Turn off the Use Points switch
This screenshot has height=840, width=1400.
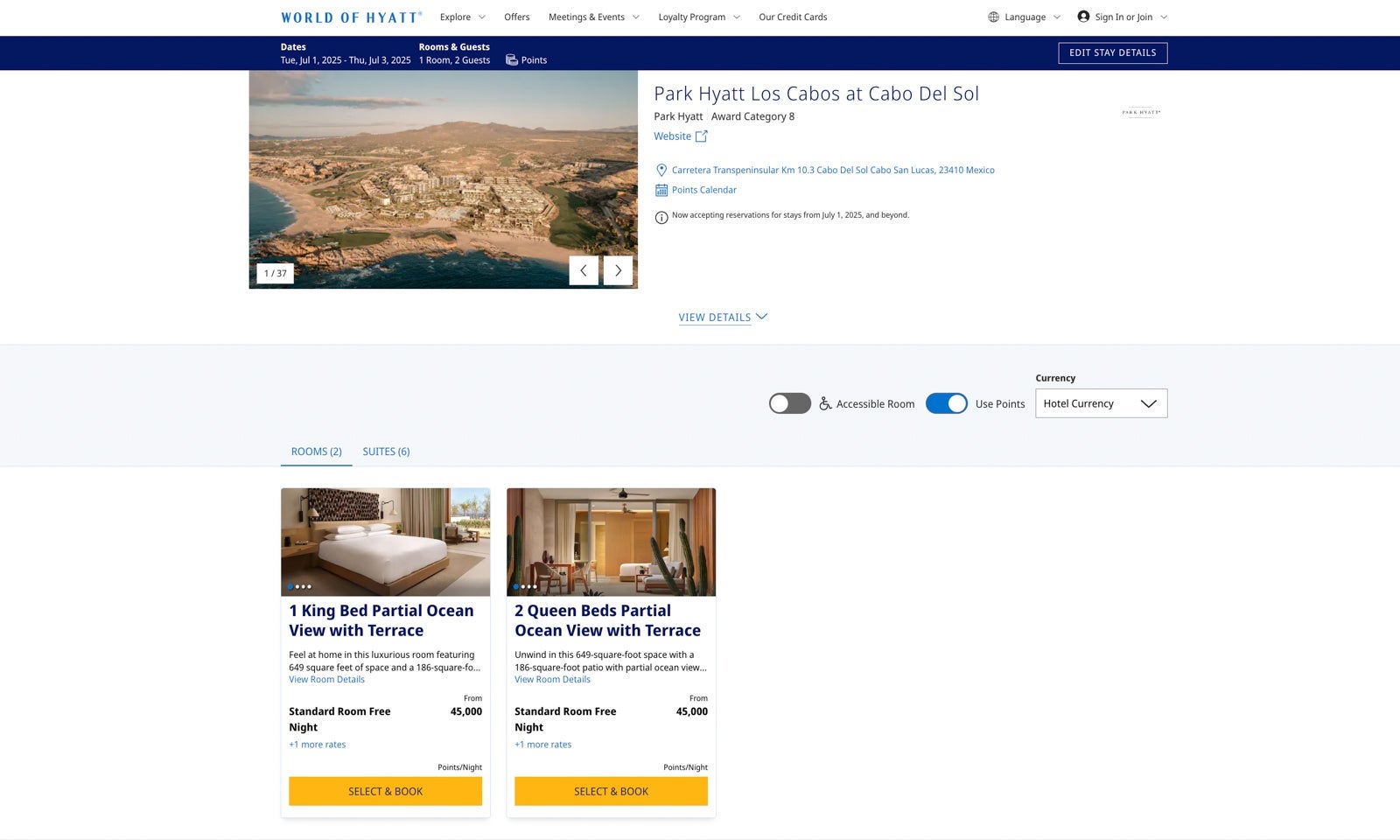click(947, 403)
